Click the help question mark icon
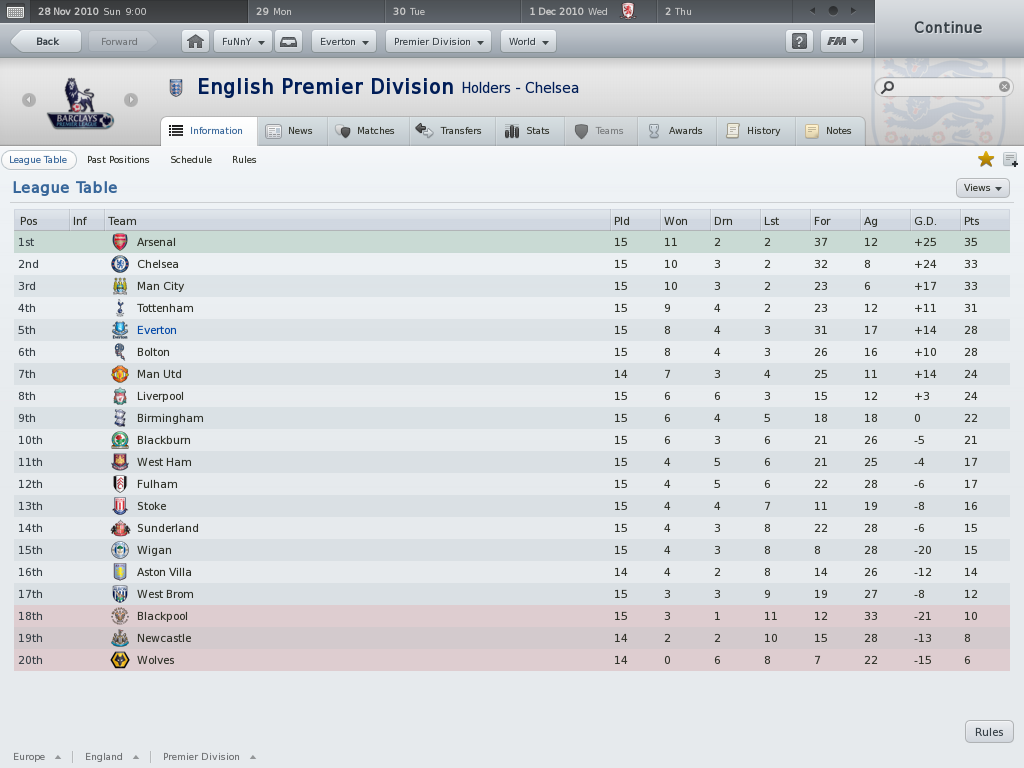The image size is (1024, 768). 799,42
